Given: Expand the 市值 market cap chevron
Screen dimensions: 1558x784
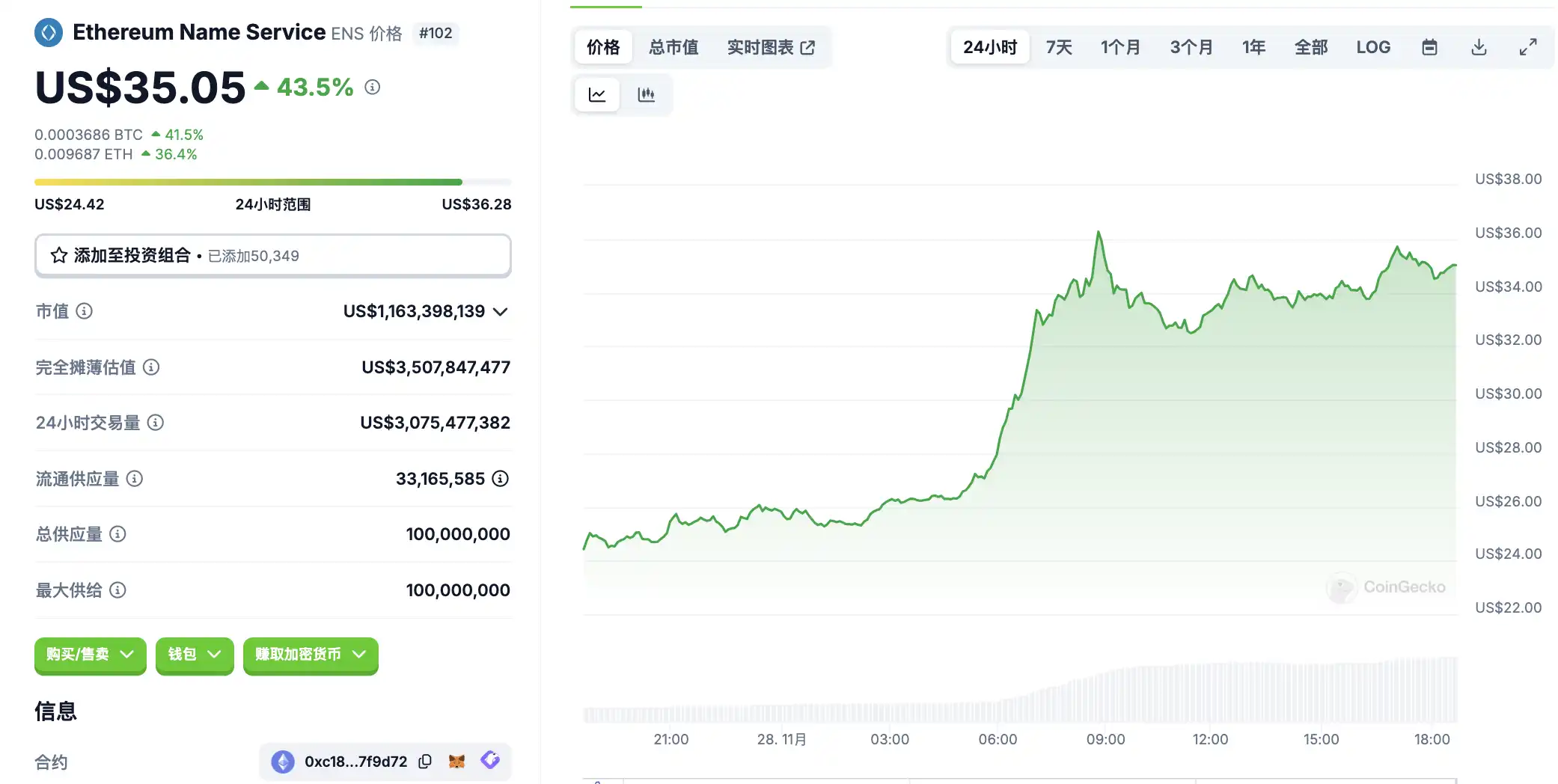Looking at the screenshot, I should [501, 311].
